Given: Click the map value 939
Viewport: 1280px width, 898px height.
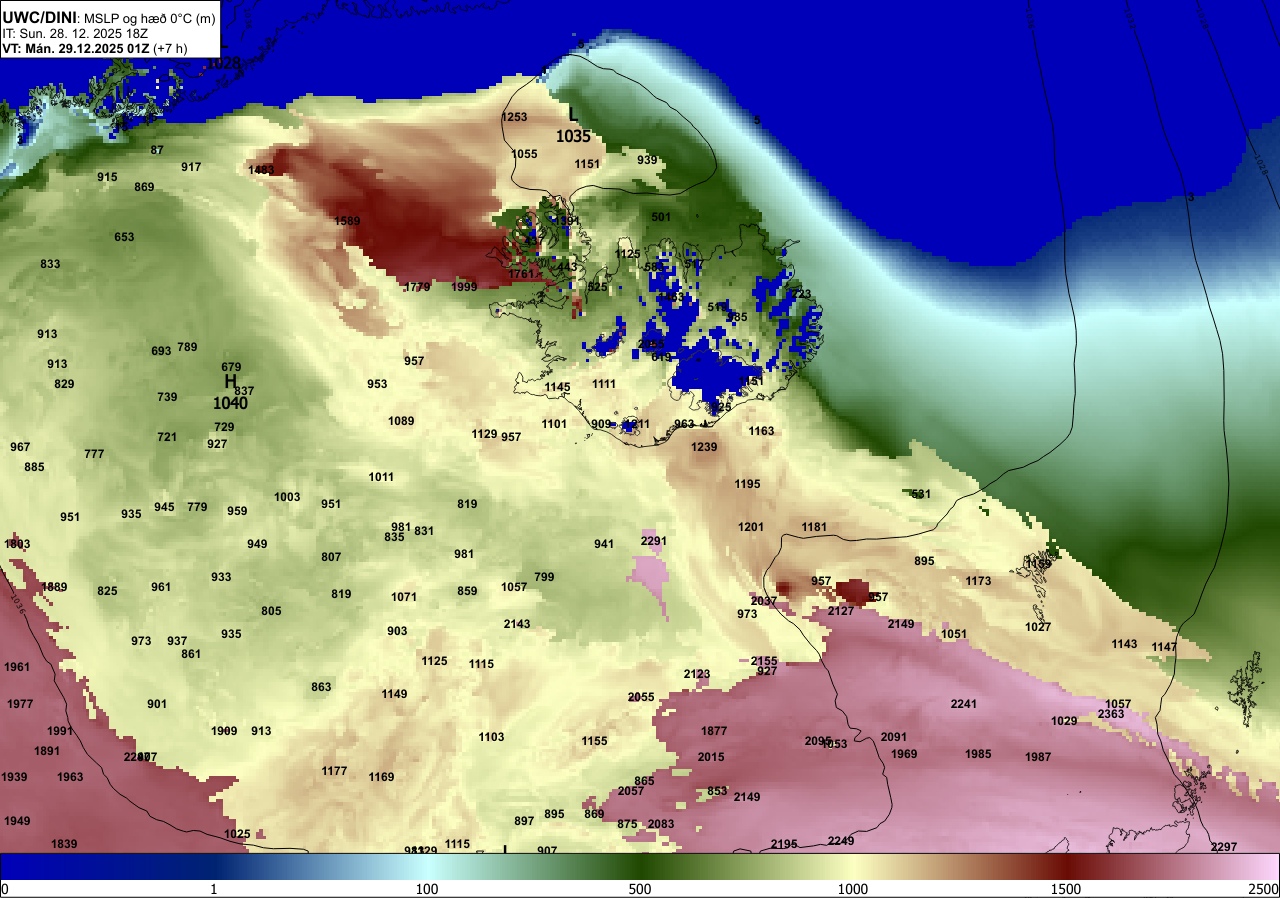Looking at the screenshot, I should pos(647,160).
